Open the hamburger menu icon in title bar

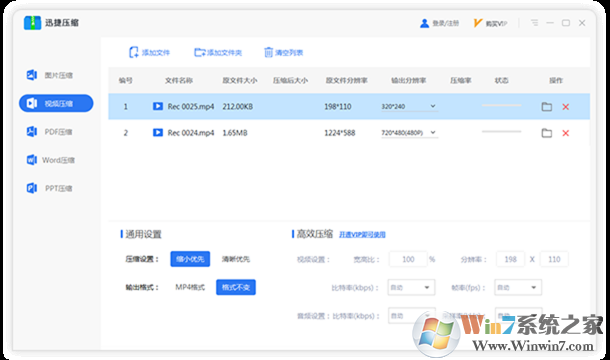click(535, 23)
